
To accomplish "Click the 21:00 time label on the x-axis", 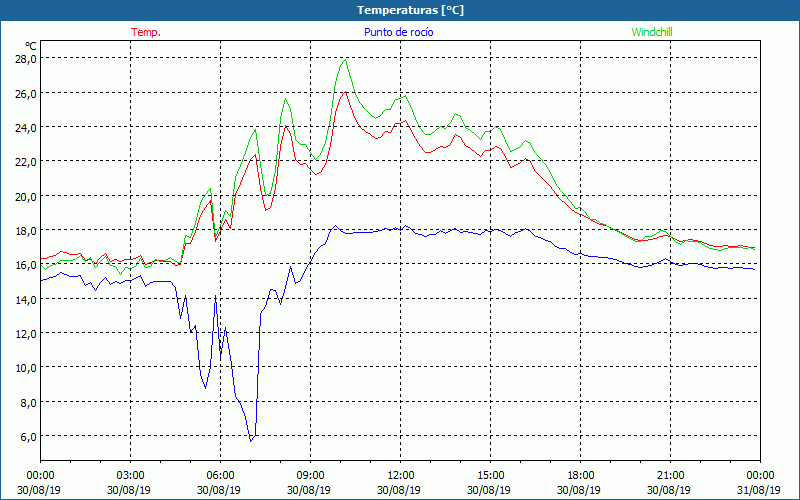I will (670, 476).
